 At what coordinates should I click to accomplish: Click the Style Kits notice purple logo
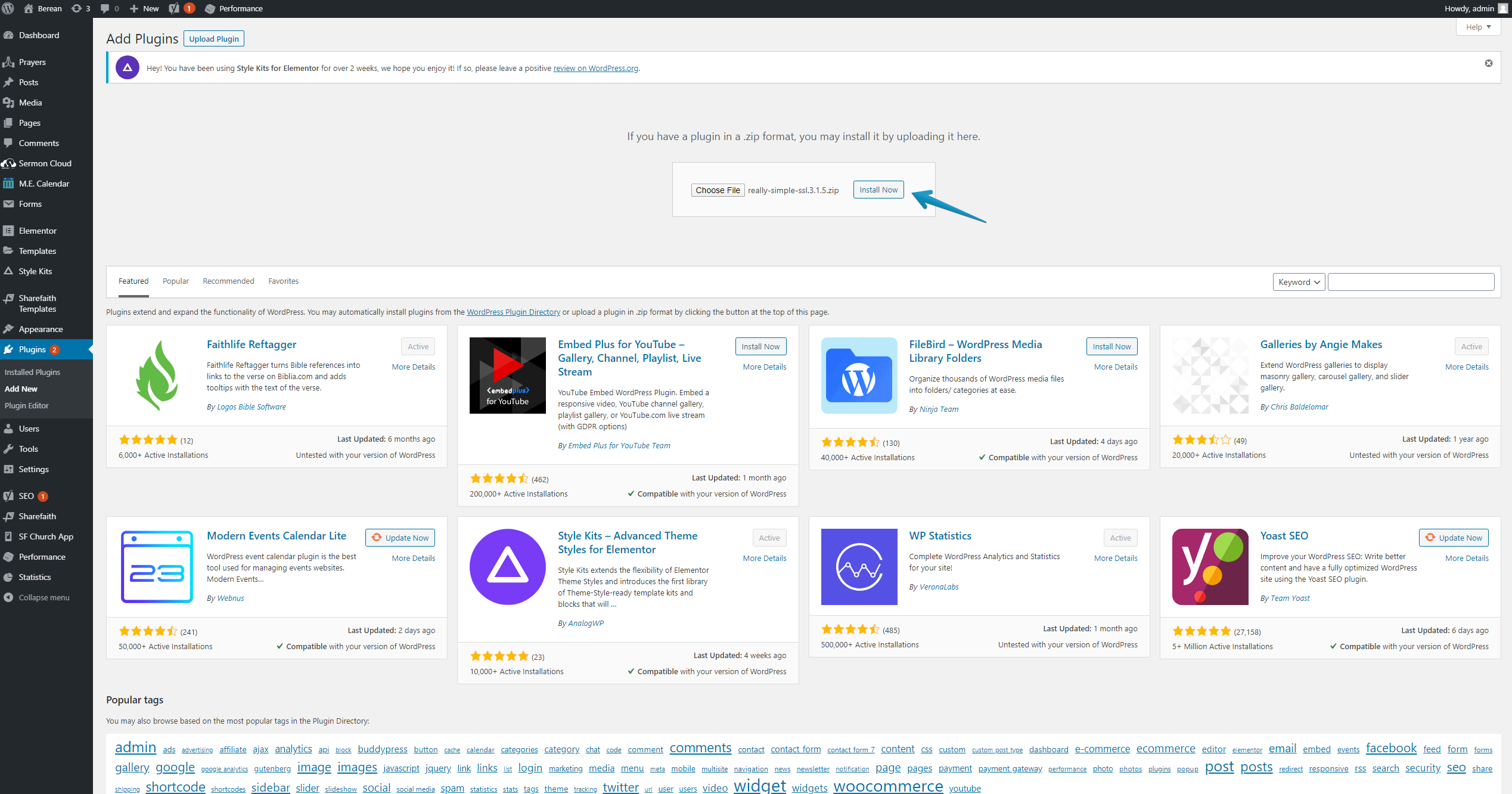click(128, 68)
